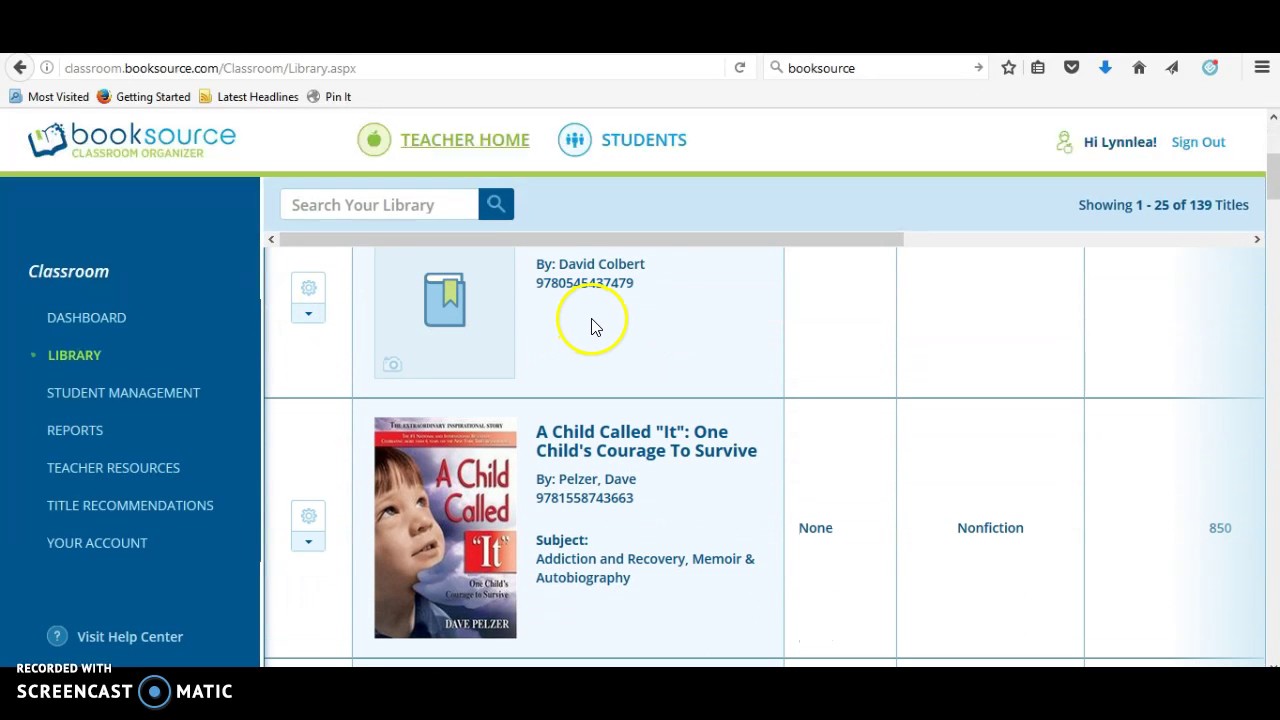The image size is (1280, 720).
Task: Click the Pin It bookmark
Action: [x=329, y=97]
